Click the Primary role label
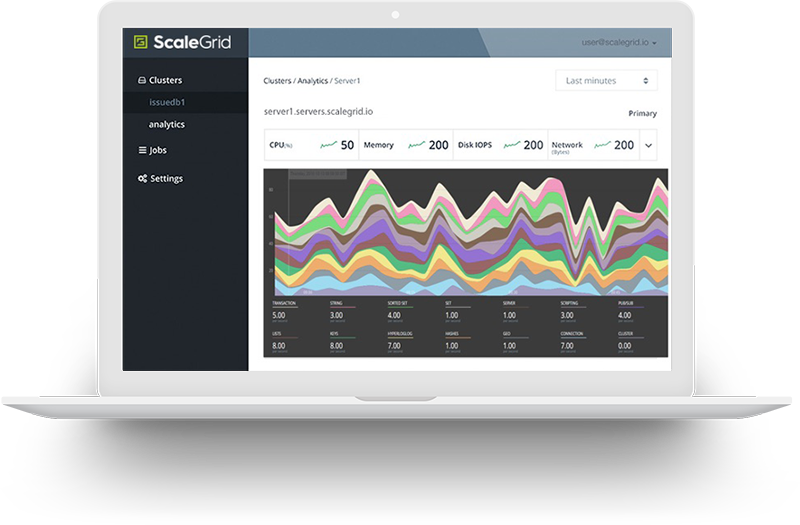This screenshot has width=800, height=525. coord(642,113)
